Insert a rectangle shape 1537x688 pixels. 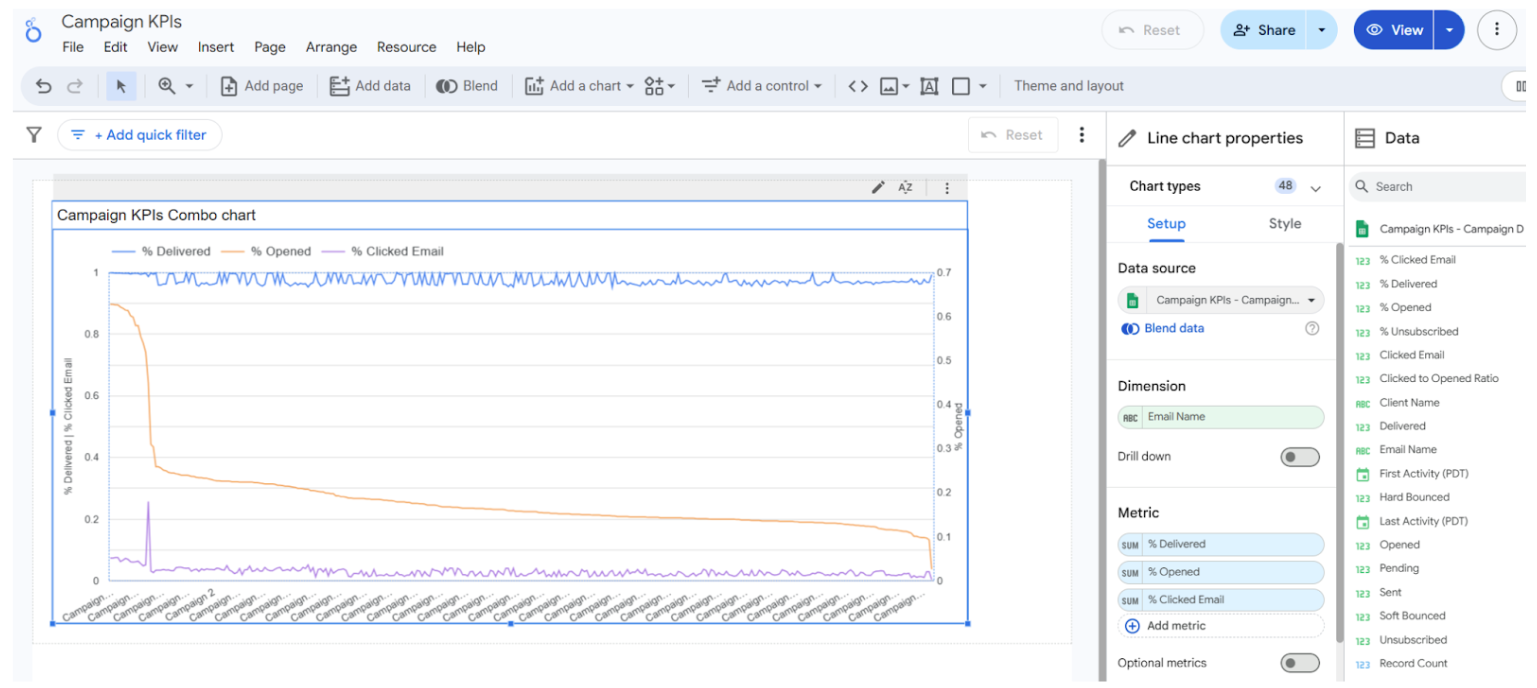click(x=961, y=86)
